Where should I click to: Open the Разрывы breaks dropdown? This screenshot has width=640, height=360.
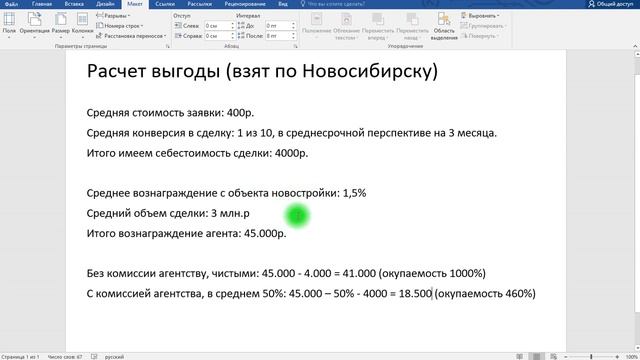[113, 16]
